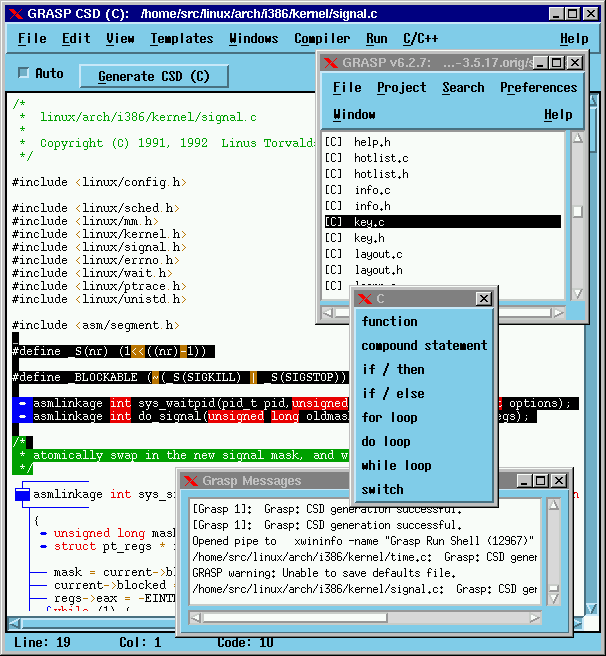Select info.h in the file list
The height and width of the screenshot is (656, 606).
(x=443, y=206)
